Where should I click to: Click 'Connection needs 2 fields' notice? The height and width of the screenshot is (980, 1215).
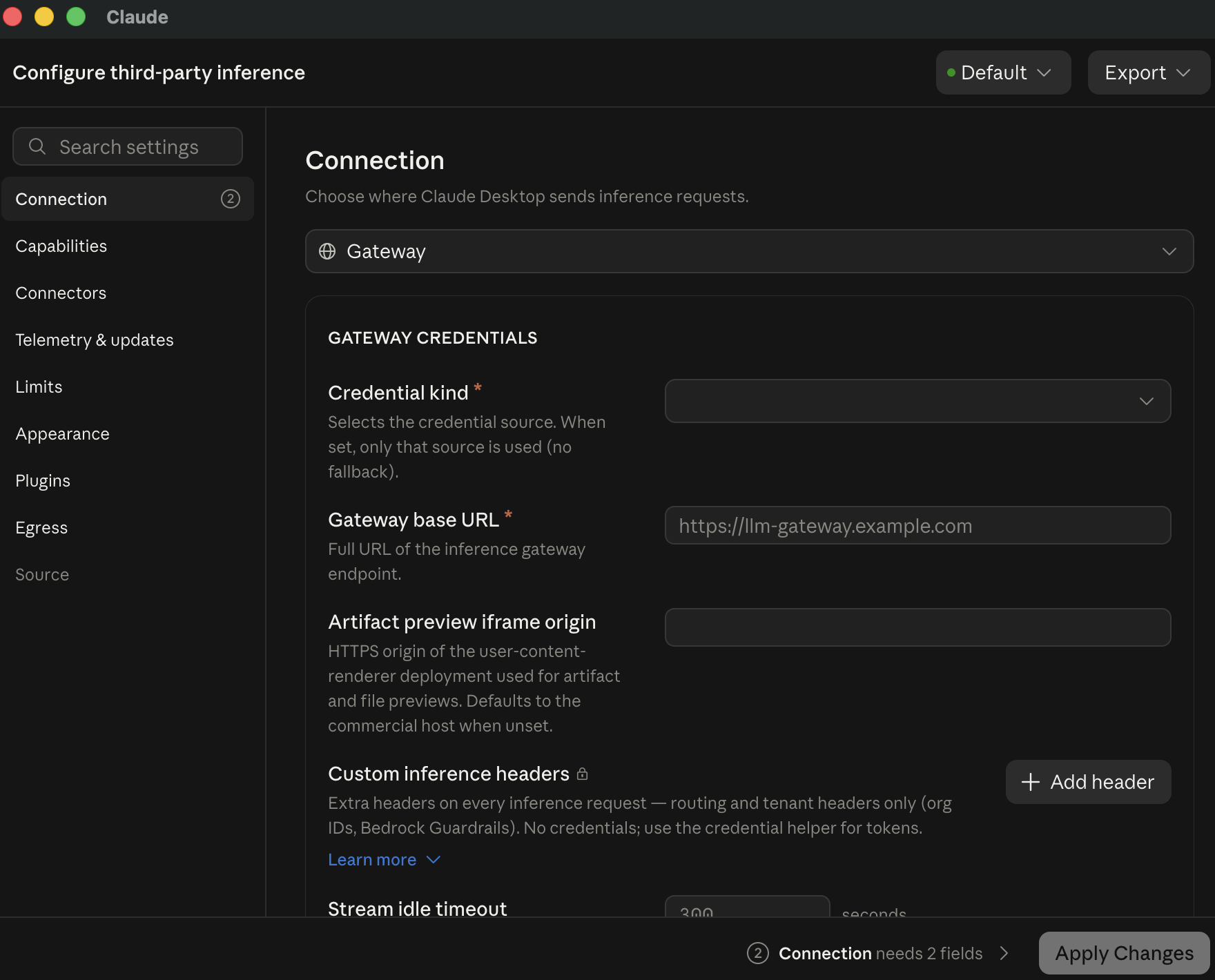(878, 953)
